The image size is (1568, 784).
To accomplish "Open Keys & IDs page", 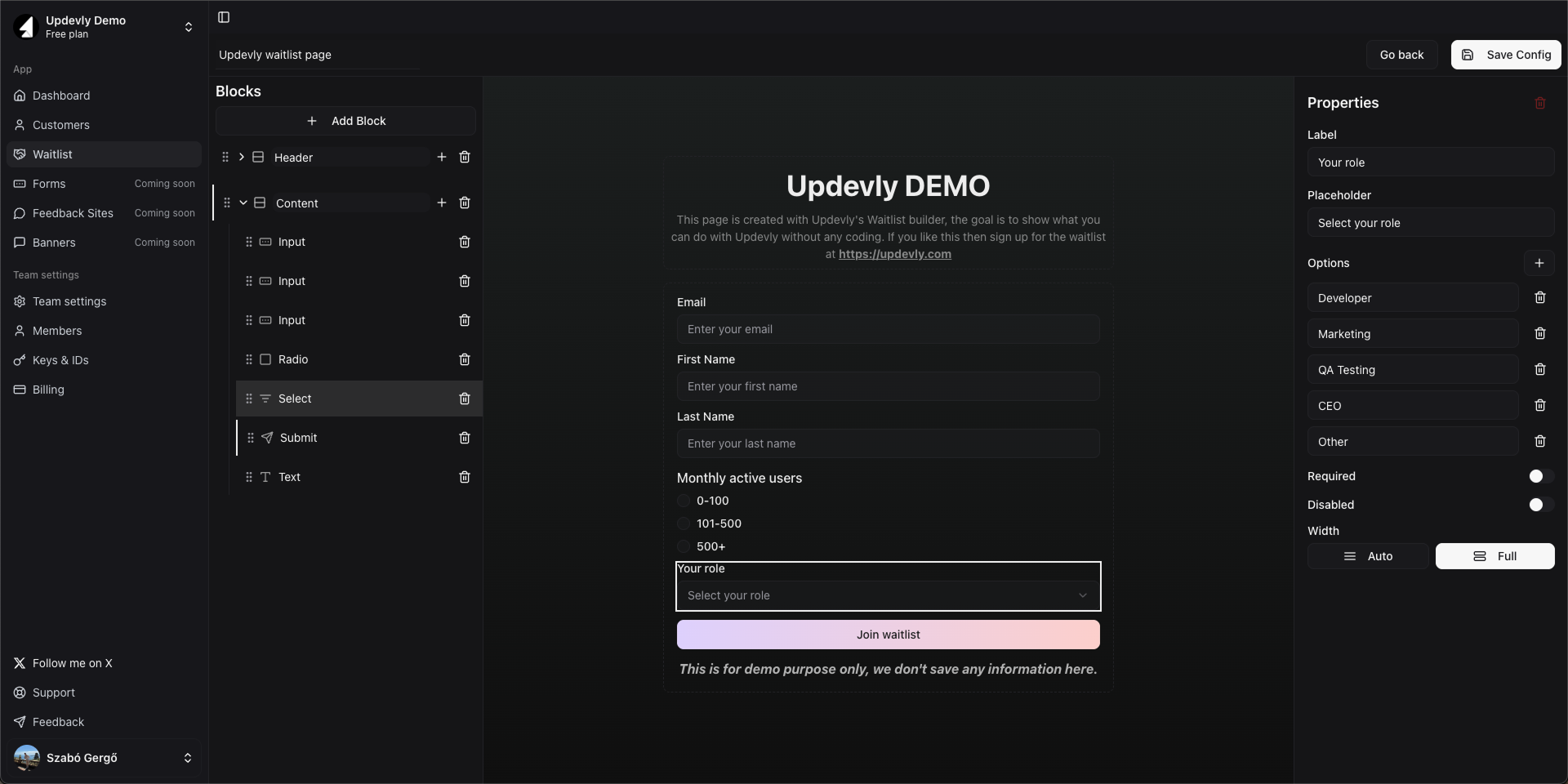I will [104, 360].
